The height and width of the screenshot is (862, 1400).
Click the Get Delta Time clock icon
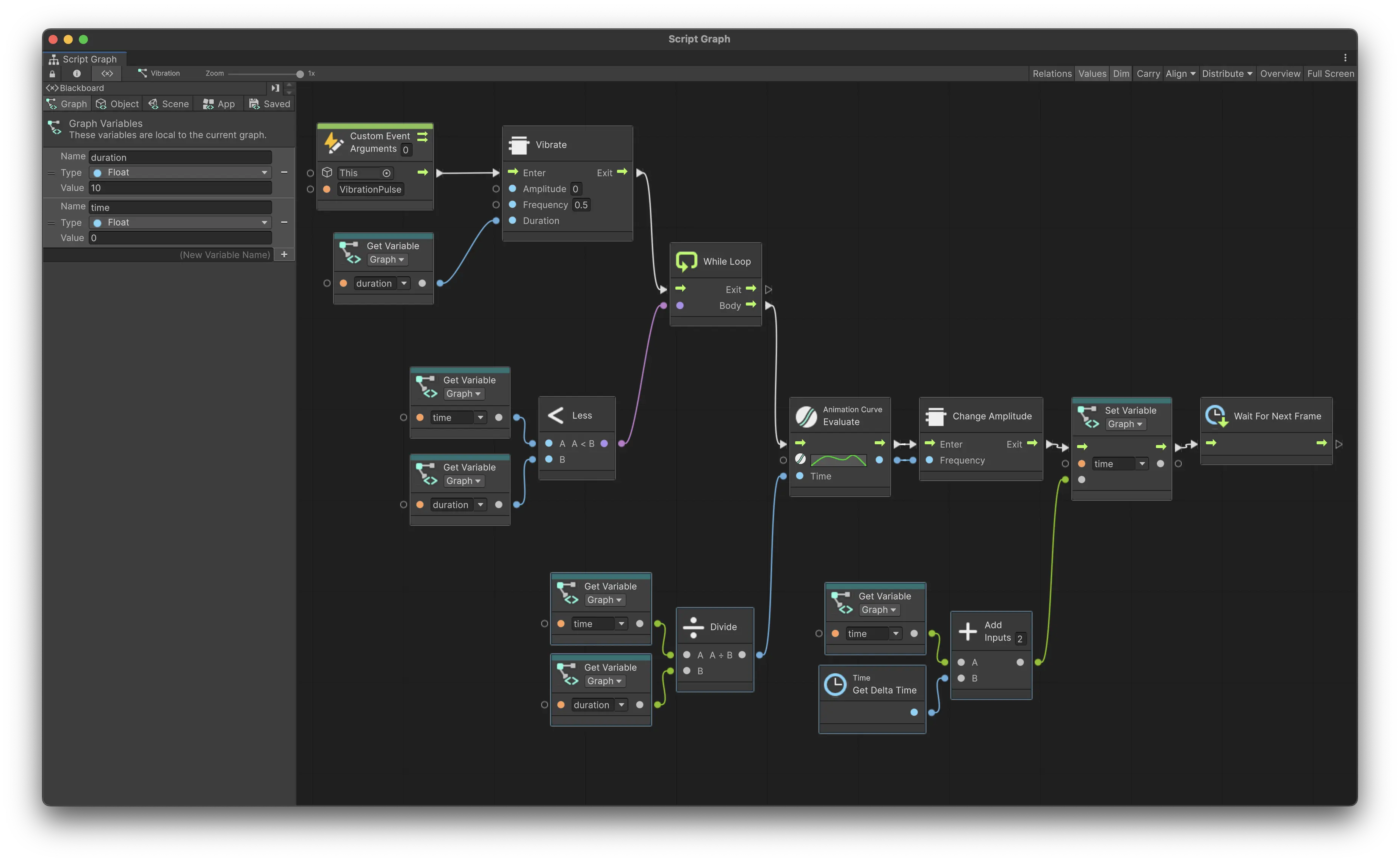[835, 684]
